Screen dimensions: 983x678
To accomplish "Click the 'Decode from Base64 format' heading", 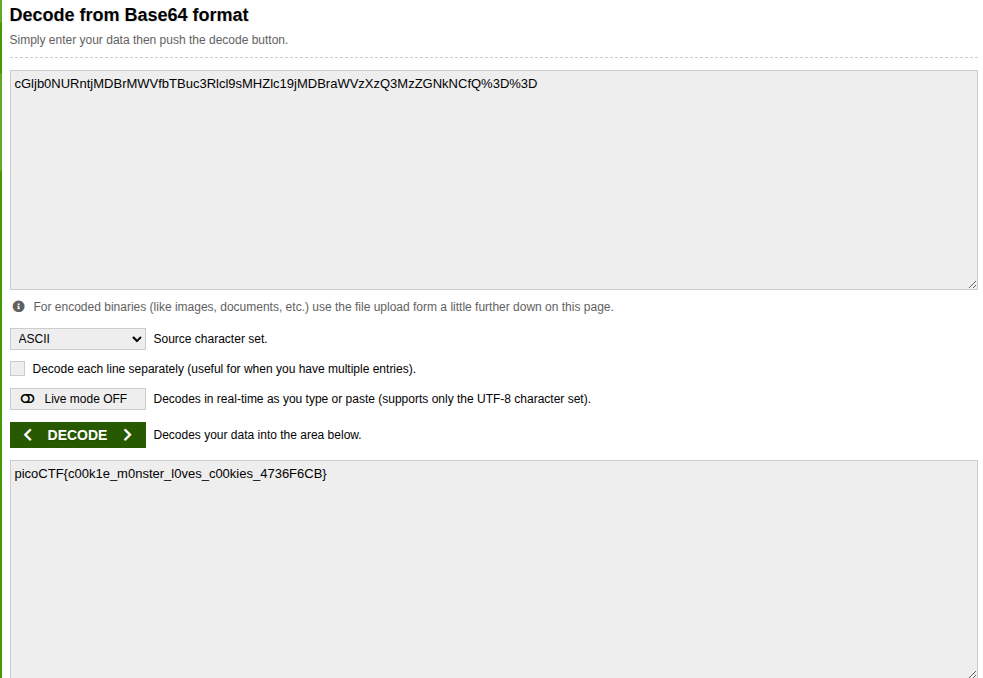I will (x=129, y=15).
